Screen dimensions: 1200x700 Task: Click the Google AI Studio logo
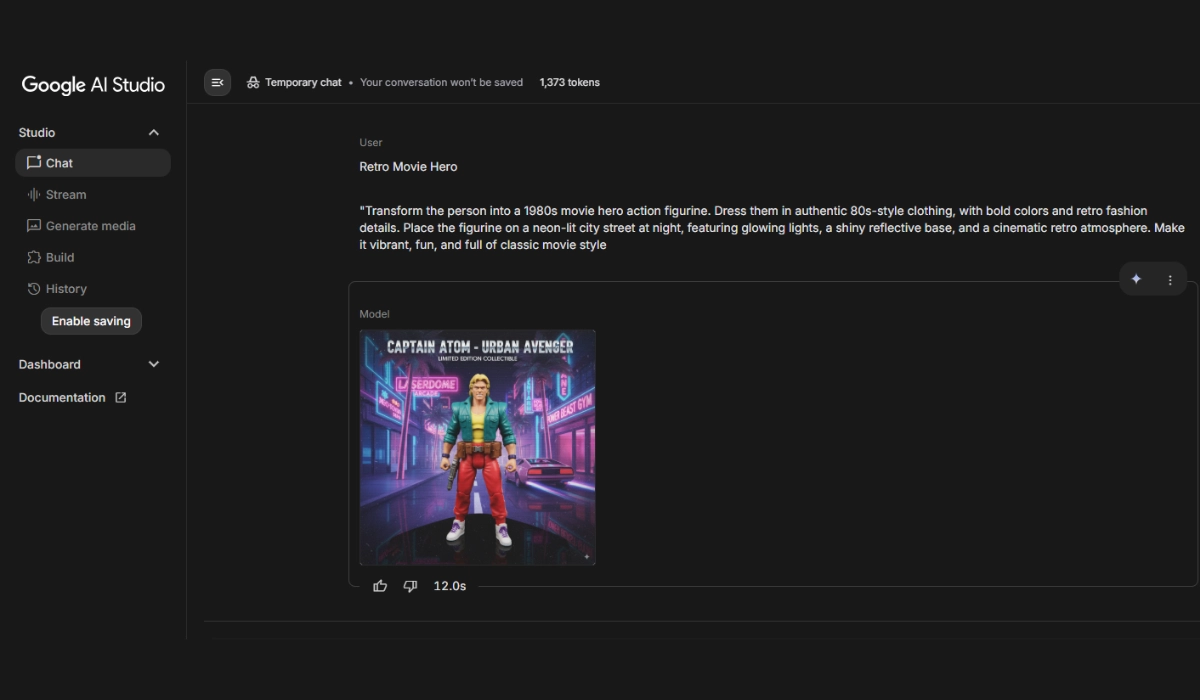click(93, 85)
